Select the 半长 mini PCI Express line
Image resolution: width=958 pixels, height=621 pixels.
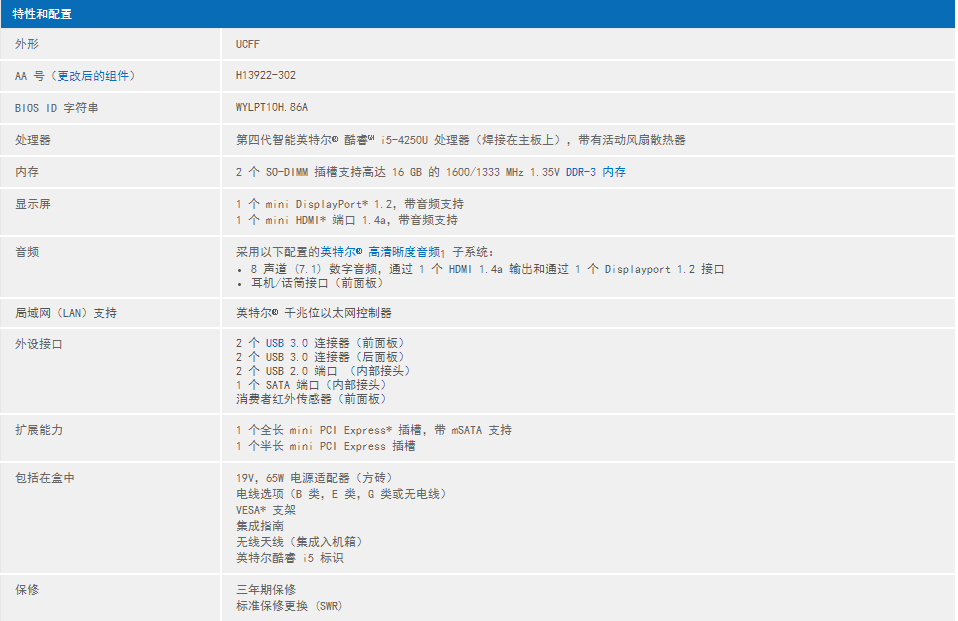click(326, 446)
